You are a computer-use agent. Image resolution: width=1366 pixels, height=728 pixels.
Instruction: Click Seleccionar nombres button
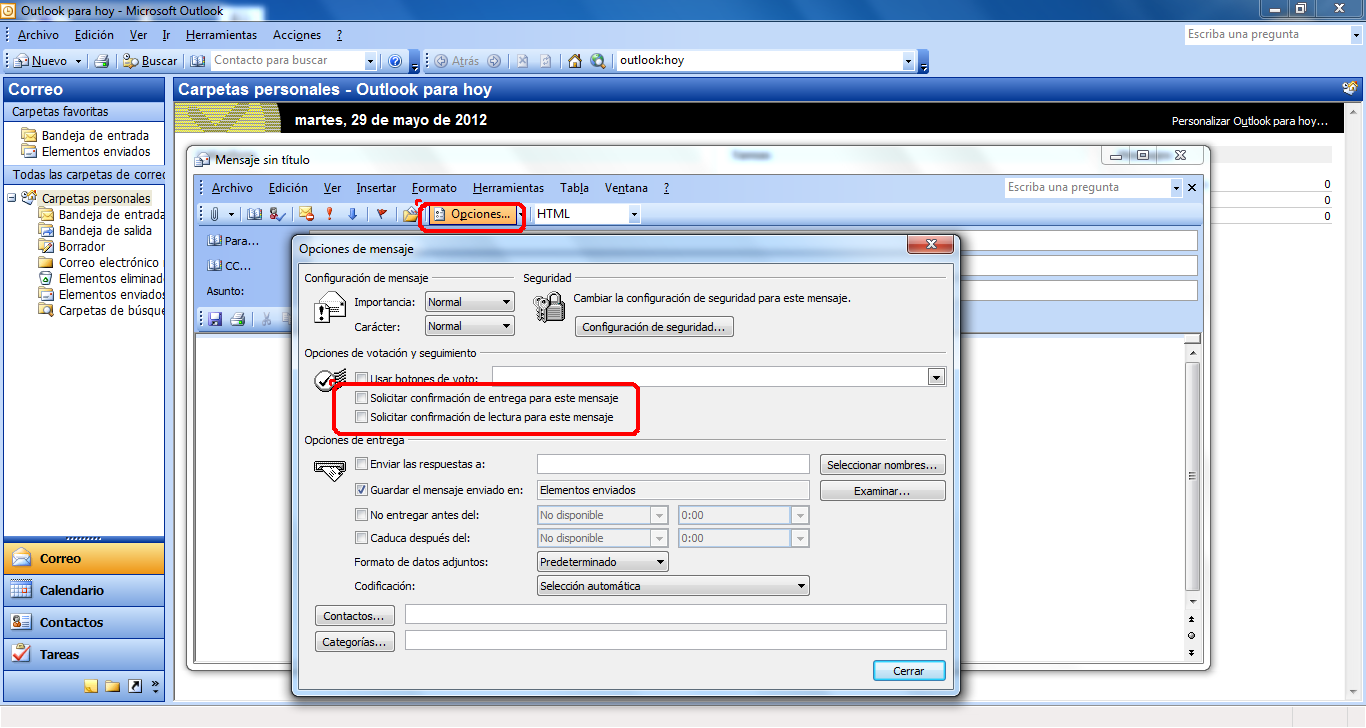[883, 465]
